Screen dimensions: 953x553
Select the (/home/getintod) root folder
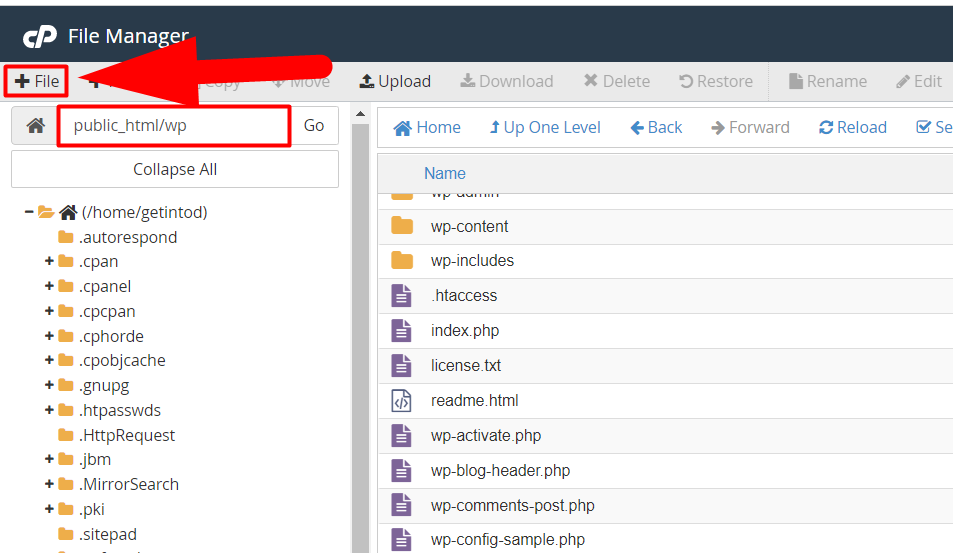click(x=145, y=212)
